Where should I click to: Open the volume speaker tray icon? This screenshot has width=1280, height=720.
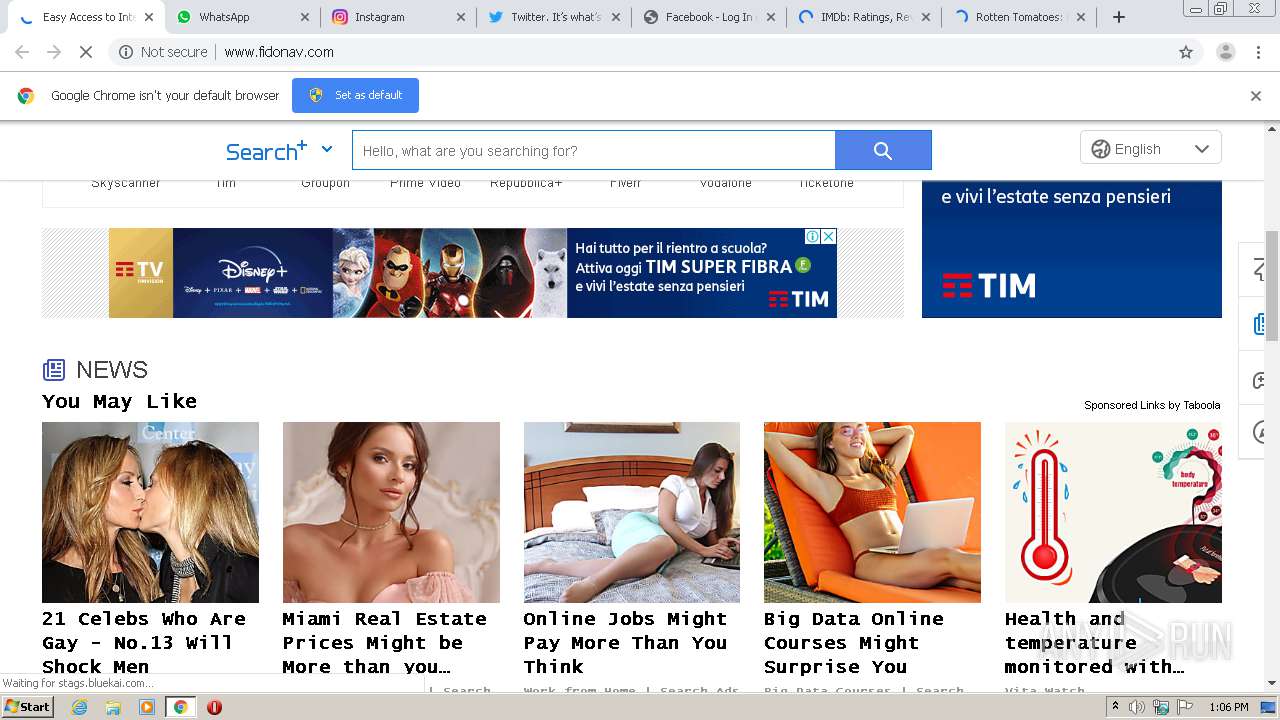click(1136, 707)
